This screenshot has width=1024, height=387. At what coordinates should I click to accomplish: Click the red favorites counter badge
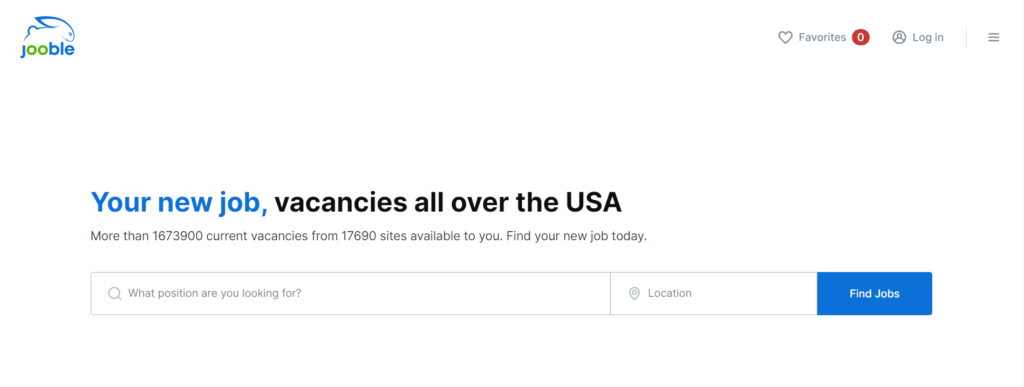coord(861,38)
